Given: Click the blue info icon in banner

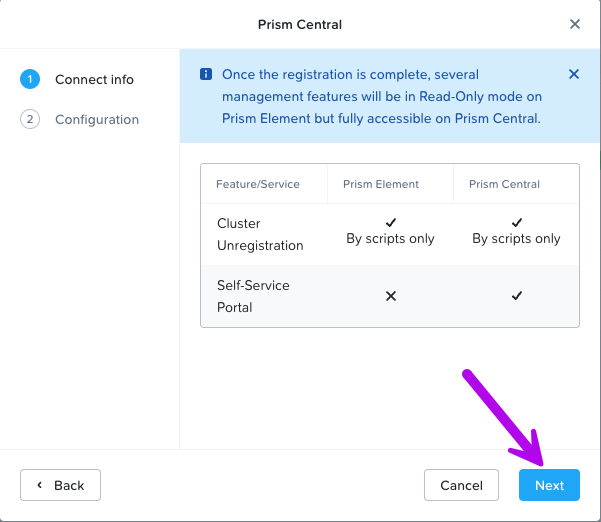Looking at the screenshot, I should click(206, 74).
